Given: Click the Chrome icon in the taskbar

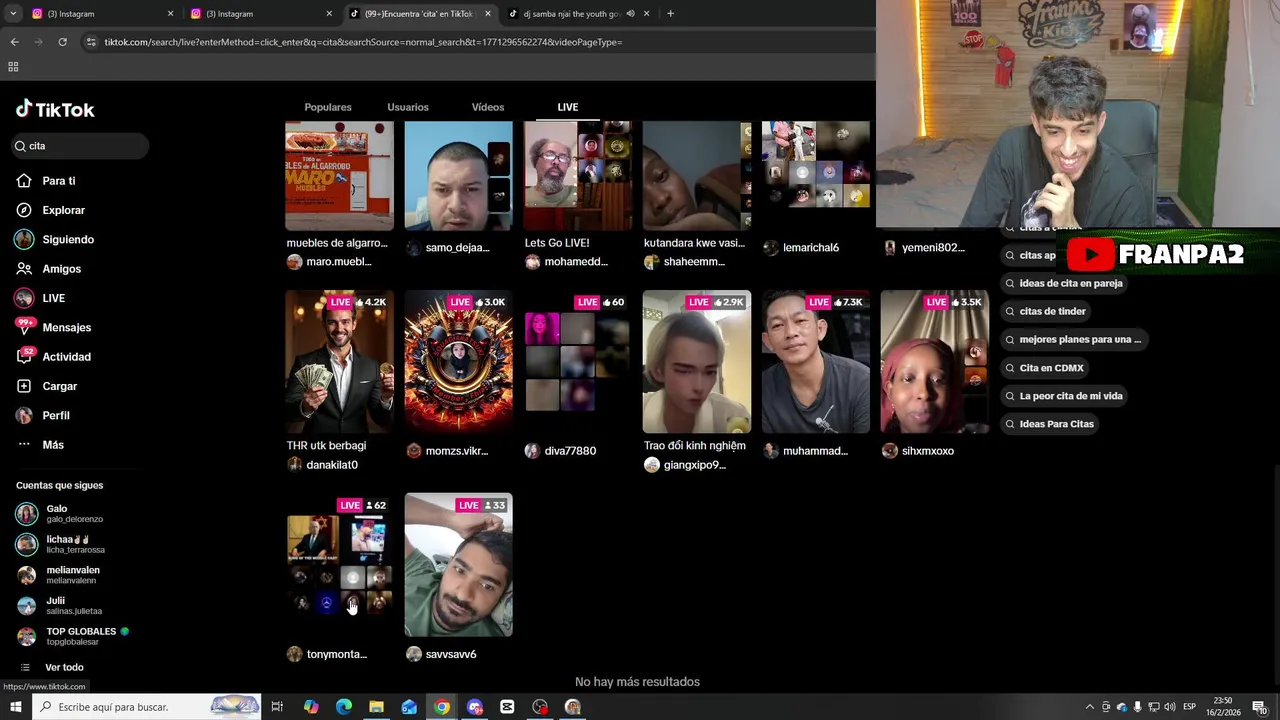Looking at the screenshot, I should coord(442,707).
